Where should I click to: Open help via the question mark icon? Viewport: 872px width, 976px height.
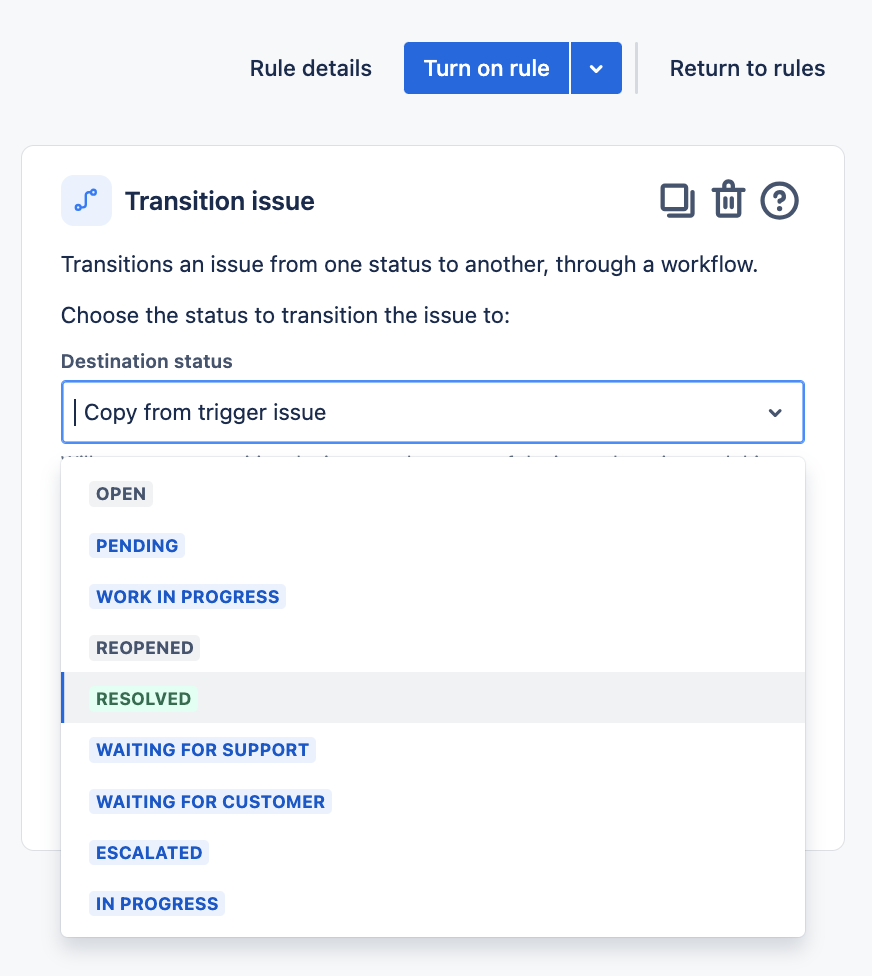pos(779,200)
